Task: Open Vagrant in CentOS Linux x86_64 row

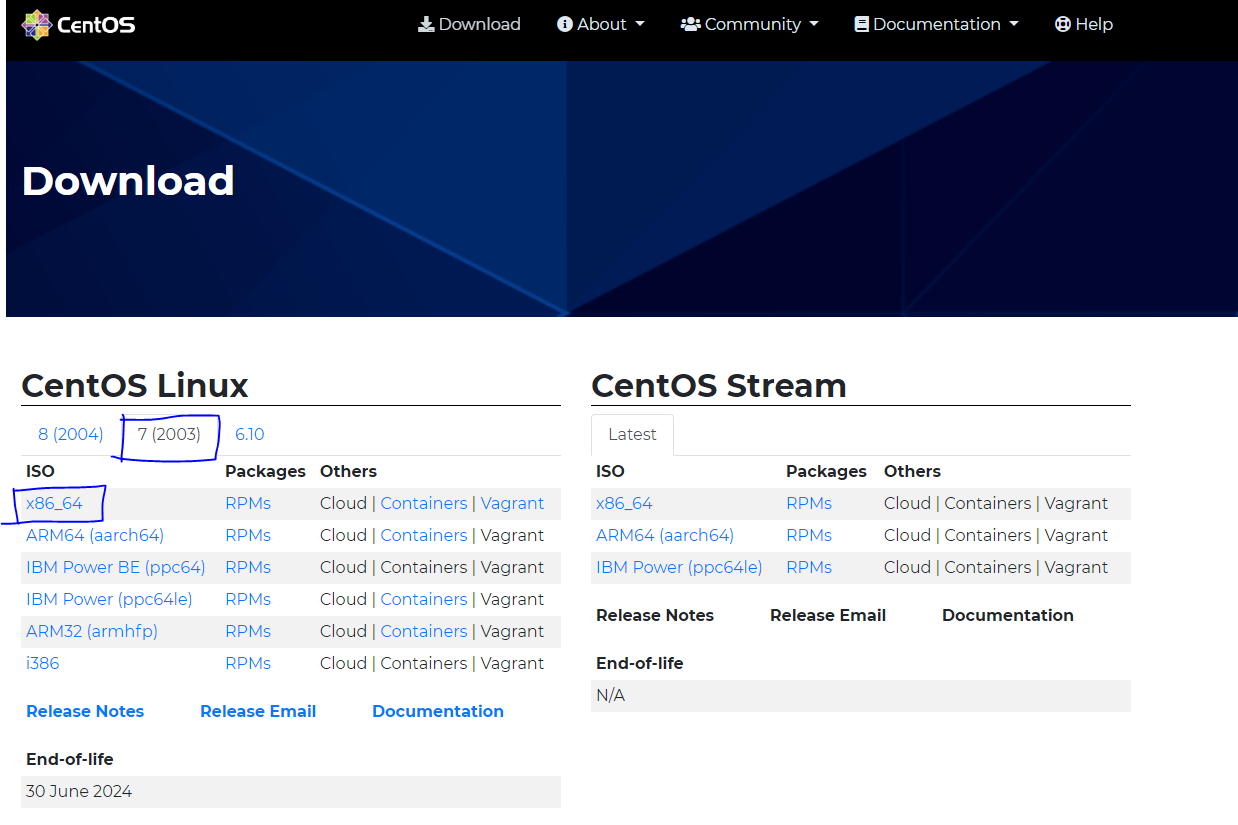Action: 513,503
